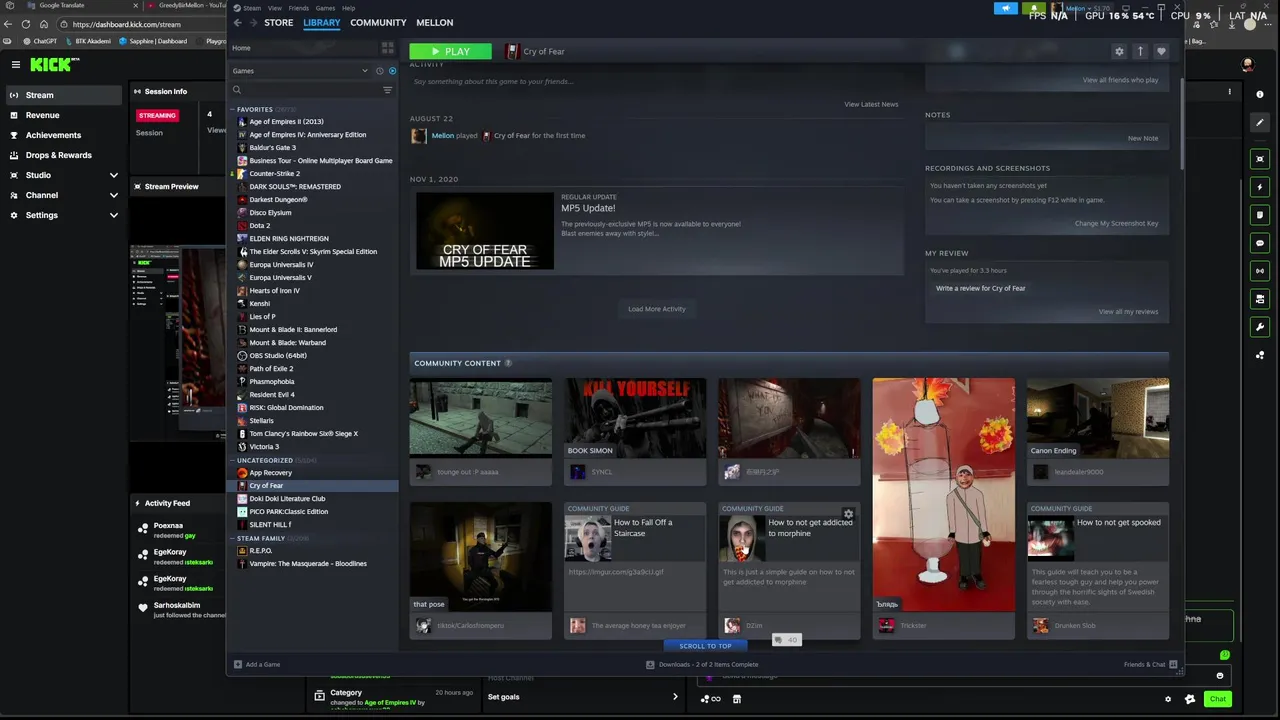Viewport: 1280px width, 720px height.
Task: Click View all my reviews link
Action: [1128, 311]
